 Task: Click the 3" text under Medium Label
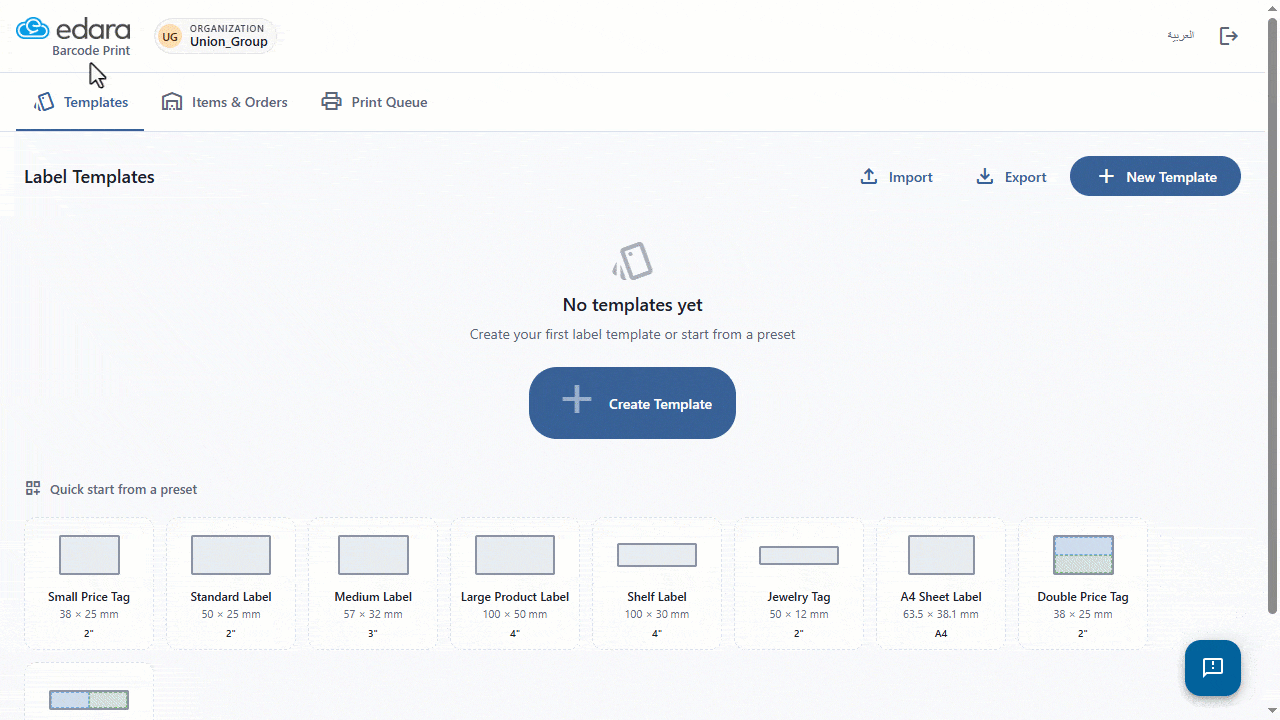[x=373, y=633]
